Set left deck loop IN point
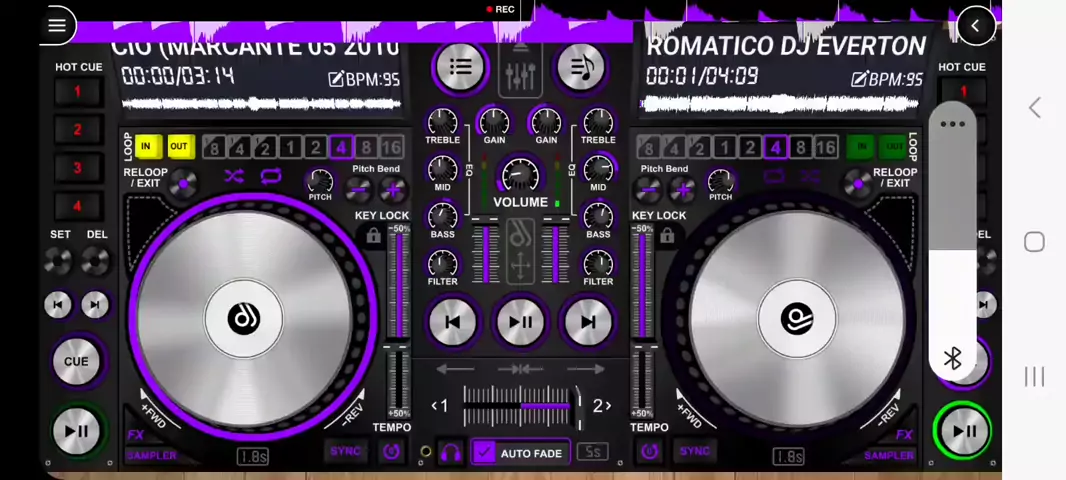Image resolution: width=1066 pixels, height=480 pixels. (146, 147)
